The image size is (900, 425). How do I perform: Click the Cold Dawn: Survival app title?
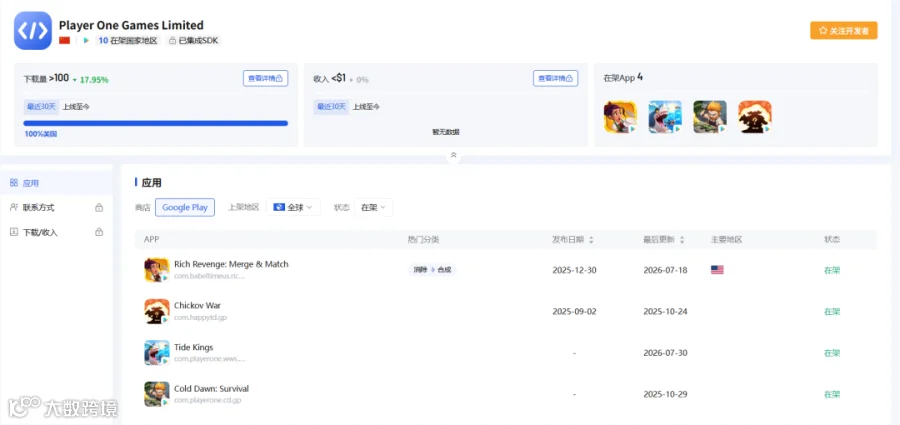[x=212, y=389]
